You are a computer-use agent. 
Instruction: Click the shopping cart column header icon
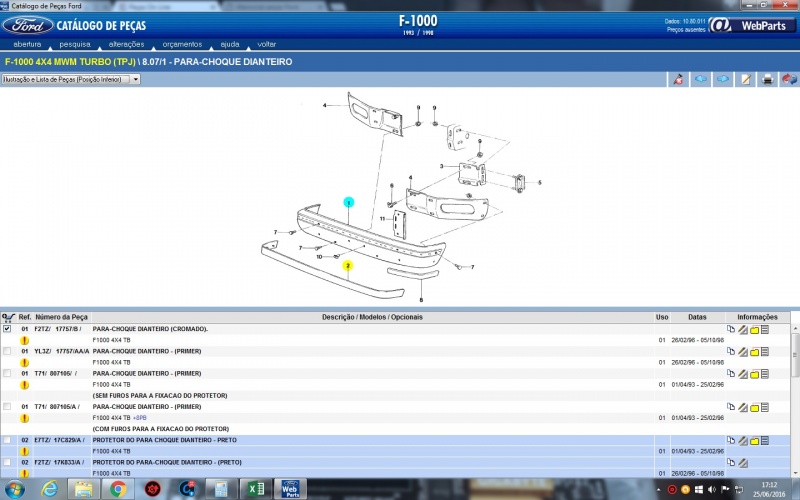pos(8,317)
